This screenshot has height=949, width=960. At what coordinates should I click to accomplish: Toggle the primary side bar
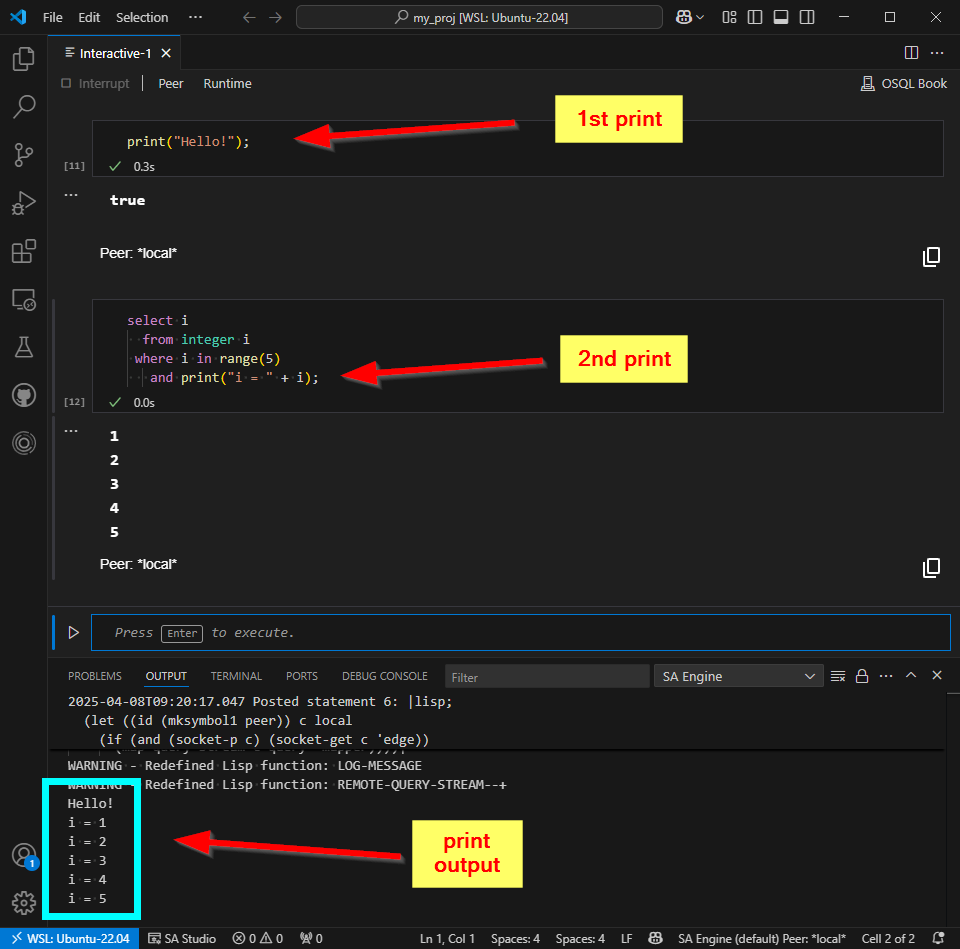(755, 17)
